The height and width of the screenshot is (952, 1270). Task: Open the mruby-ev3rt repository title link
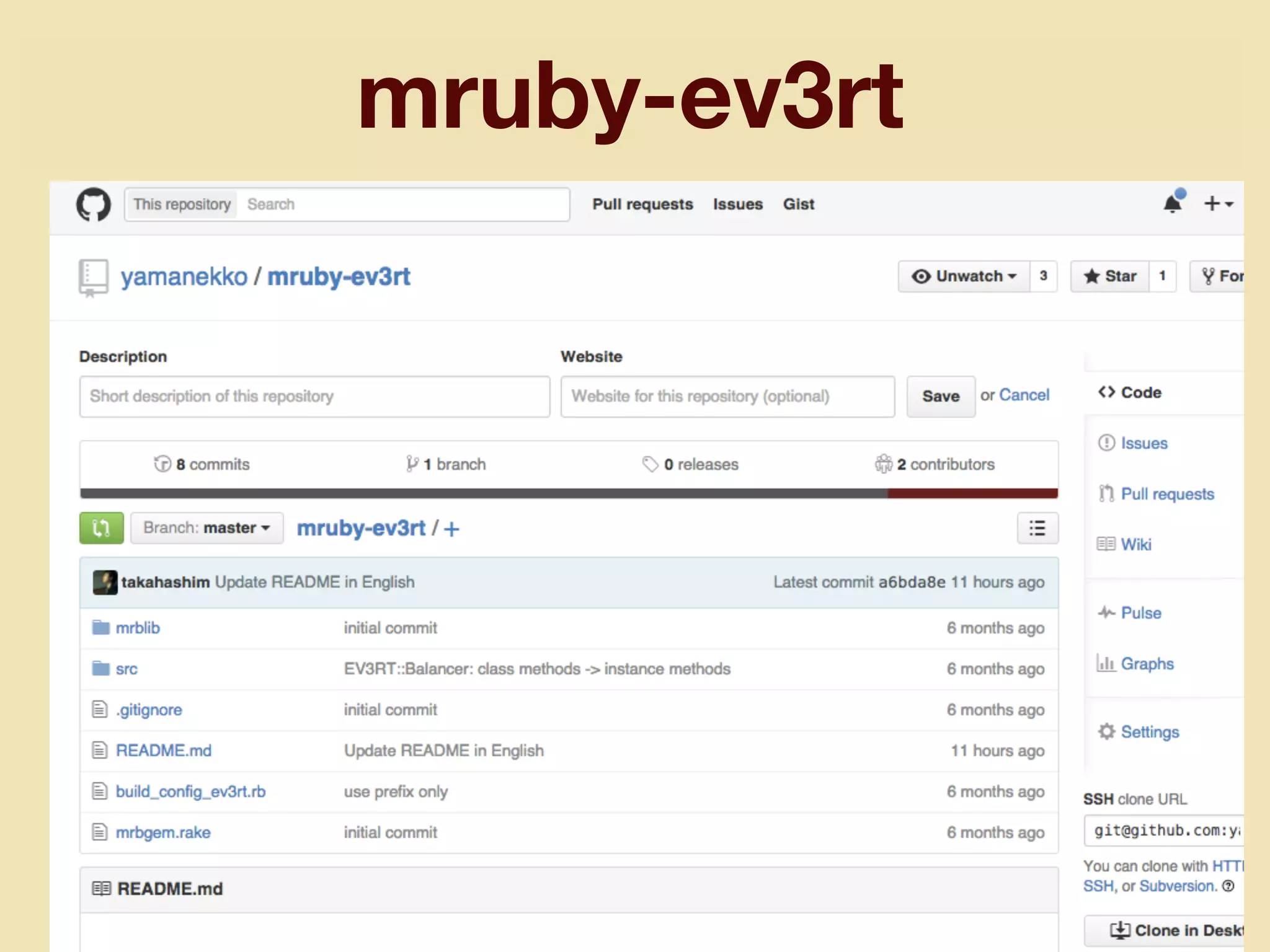click(x=339, y=276)
